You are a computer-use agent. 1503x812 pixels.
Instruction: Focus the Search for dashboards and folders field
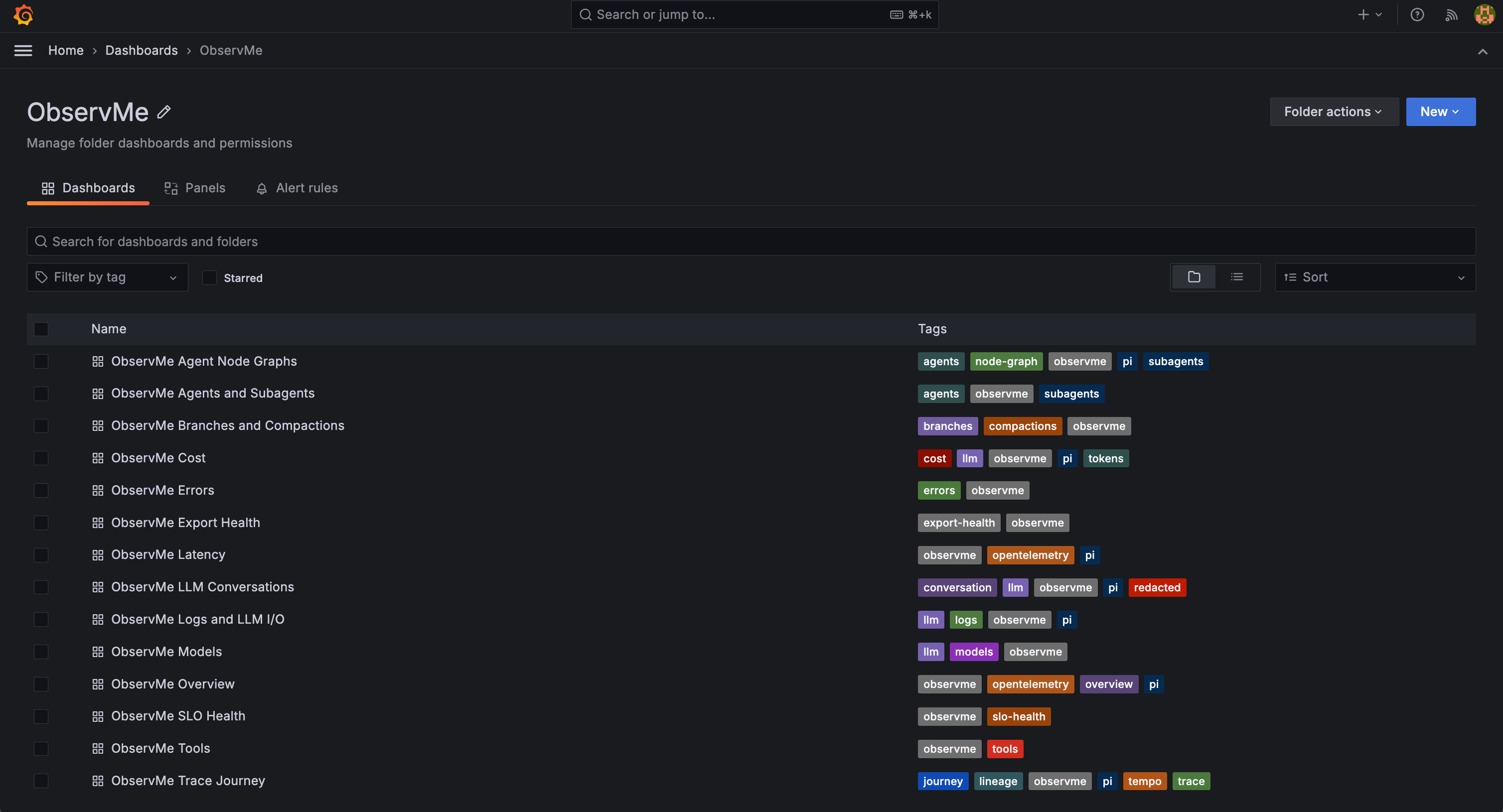click(751, 242)
